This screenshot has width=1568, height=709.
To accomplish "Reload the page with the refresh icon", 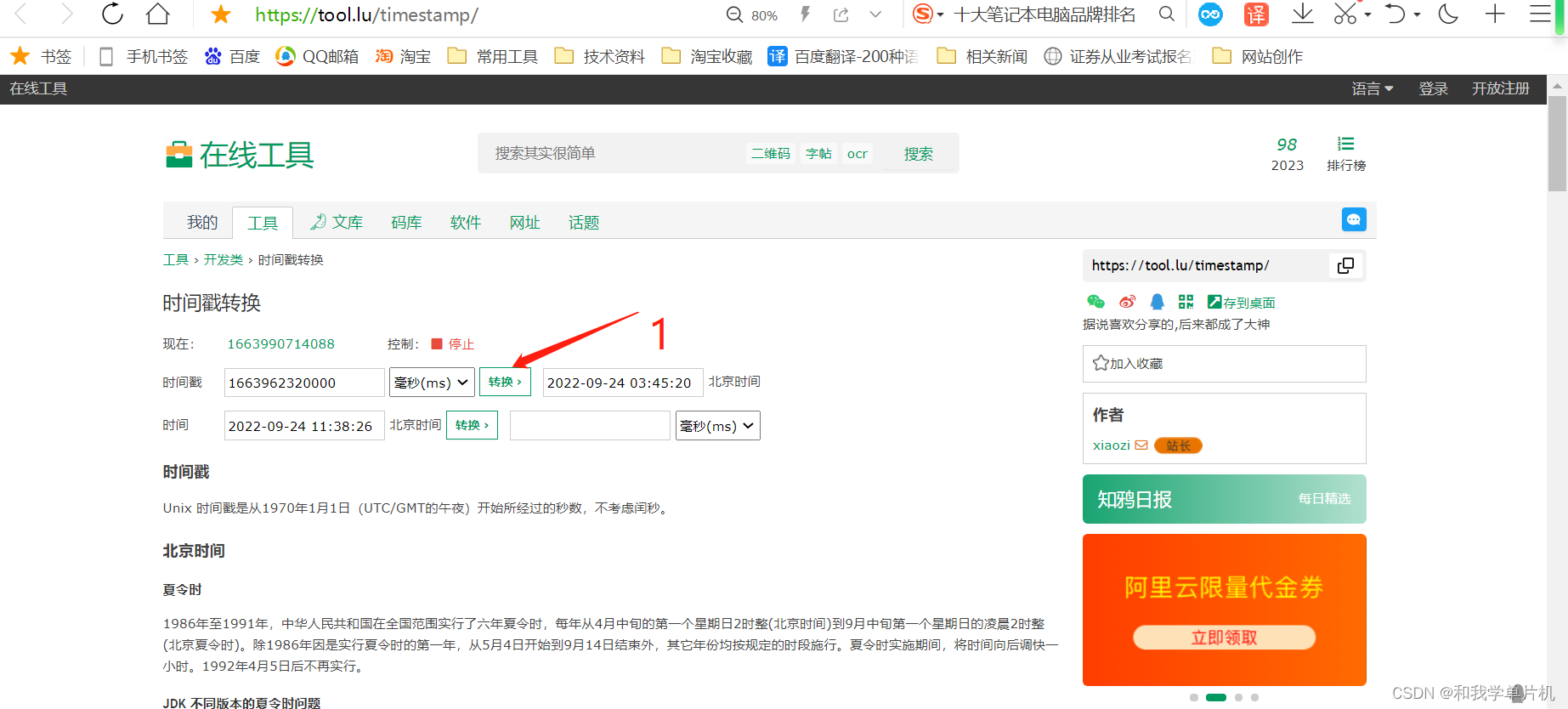I will click(x=112, y=14).
